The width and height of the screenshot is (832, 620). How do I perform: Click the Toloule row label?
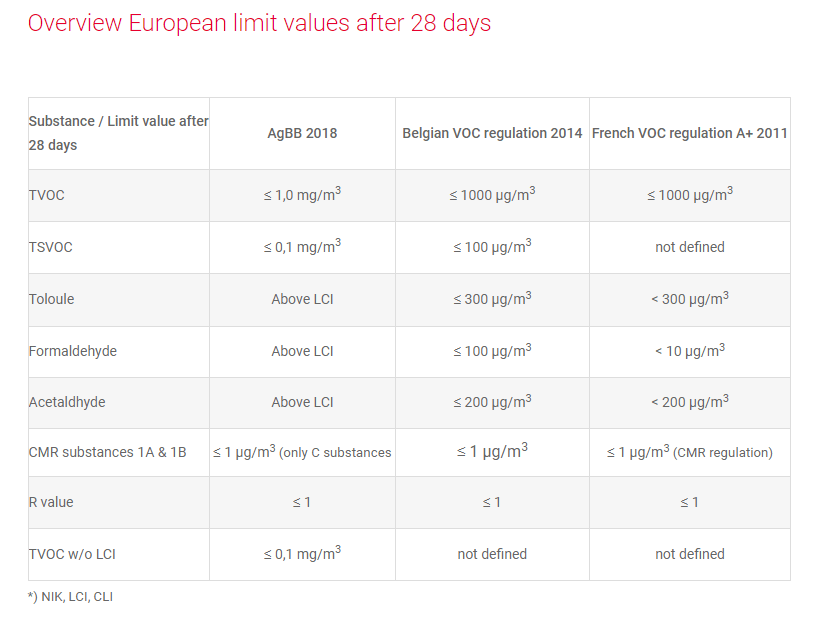click(x=52, y=299)
